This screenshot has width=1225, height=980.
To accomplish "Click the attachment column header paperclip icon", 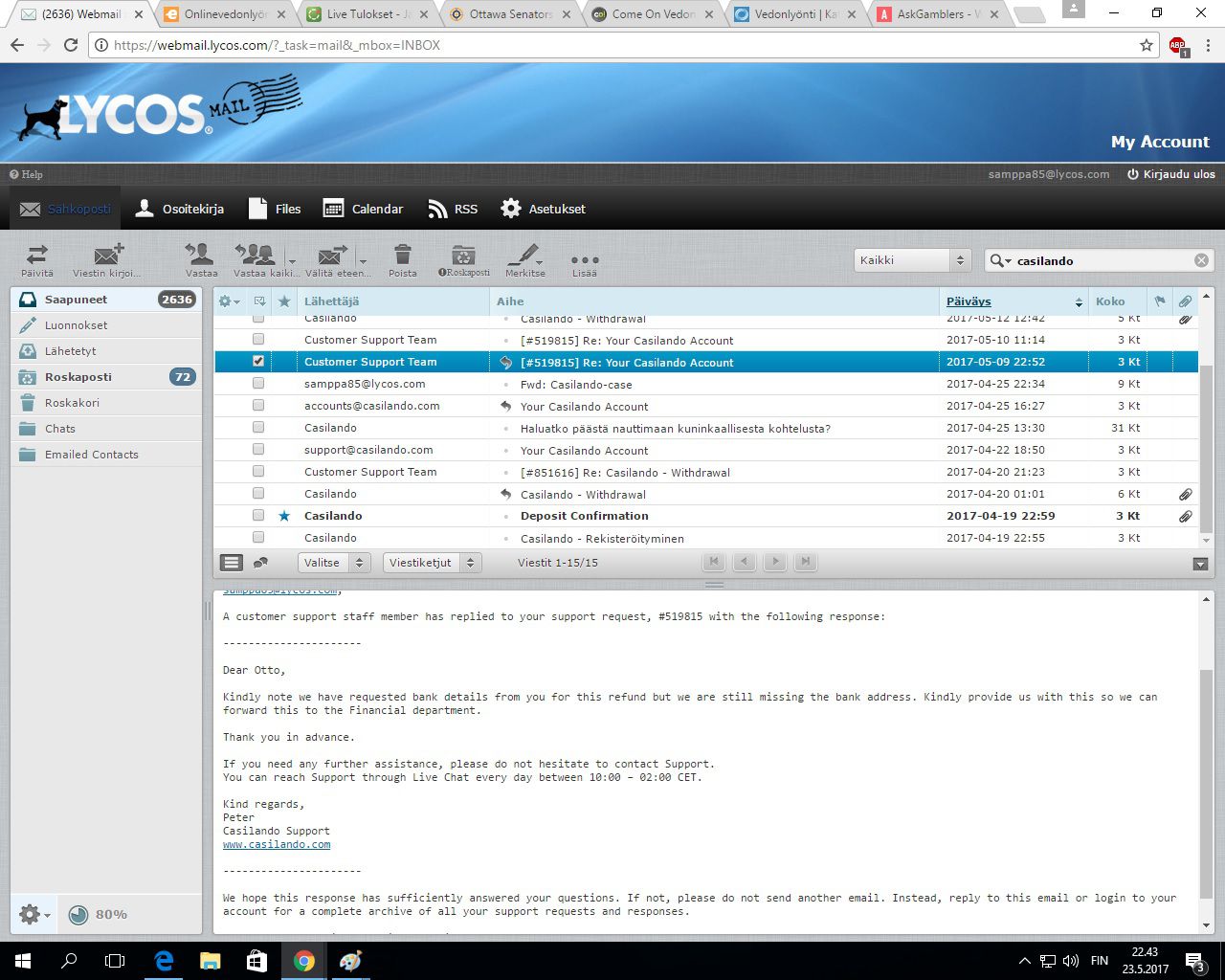I will 1185,301.
